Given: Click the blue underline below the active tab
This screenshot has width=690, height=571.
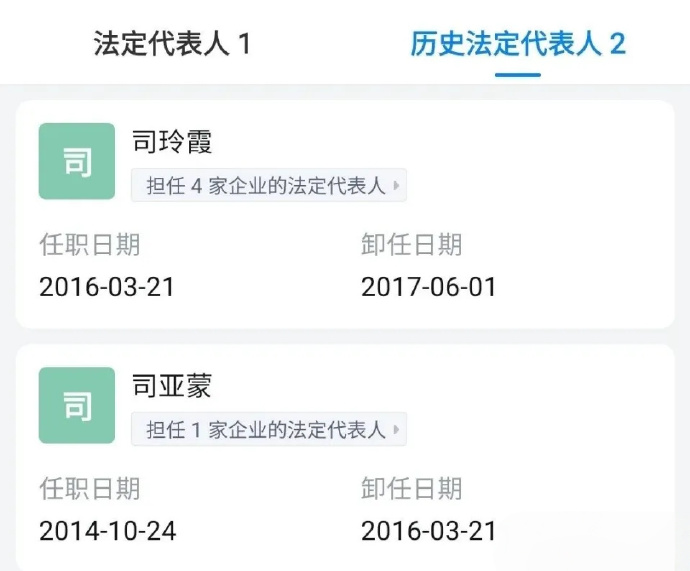Looking at the screenshot, I should 518,74.
